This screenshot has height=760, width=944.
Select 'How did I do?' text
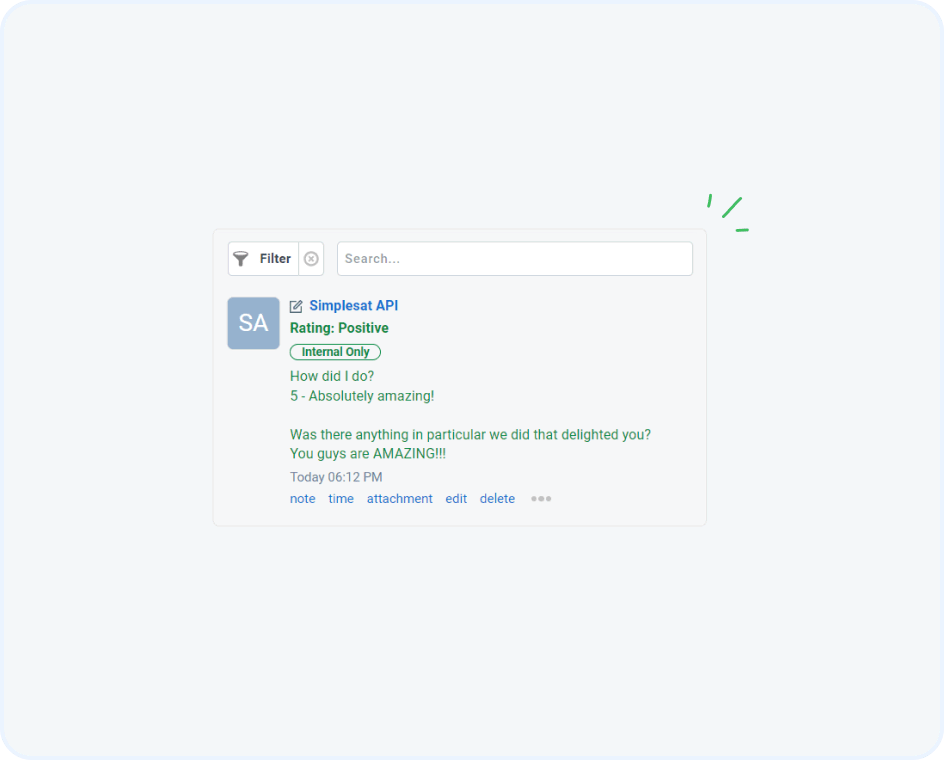pyautogui.click(x=332, y=376)
